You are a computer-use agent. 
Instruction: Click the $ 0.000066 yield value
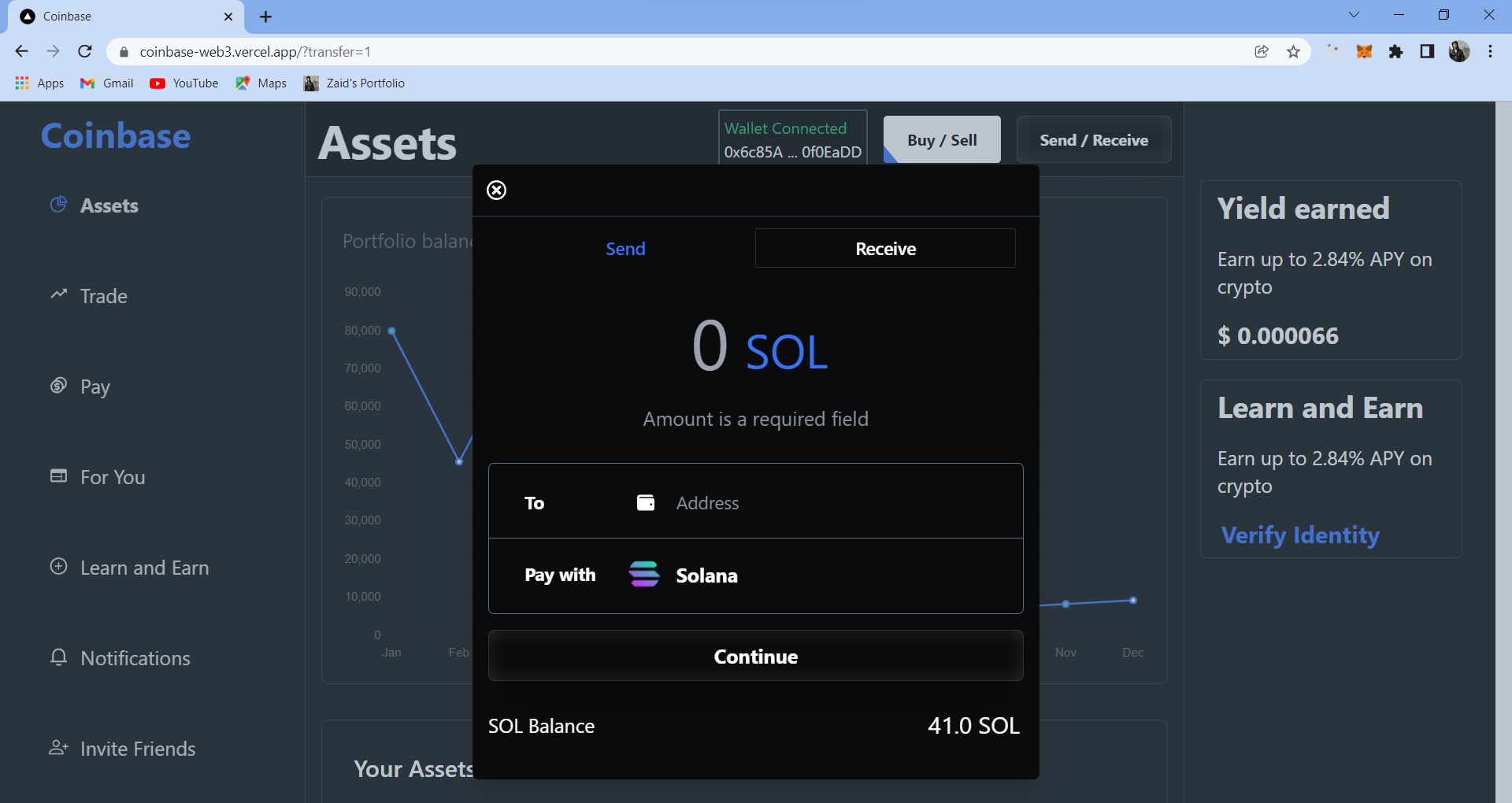[1278, 336]
